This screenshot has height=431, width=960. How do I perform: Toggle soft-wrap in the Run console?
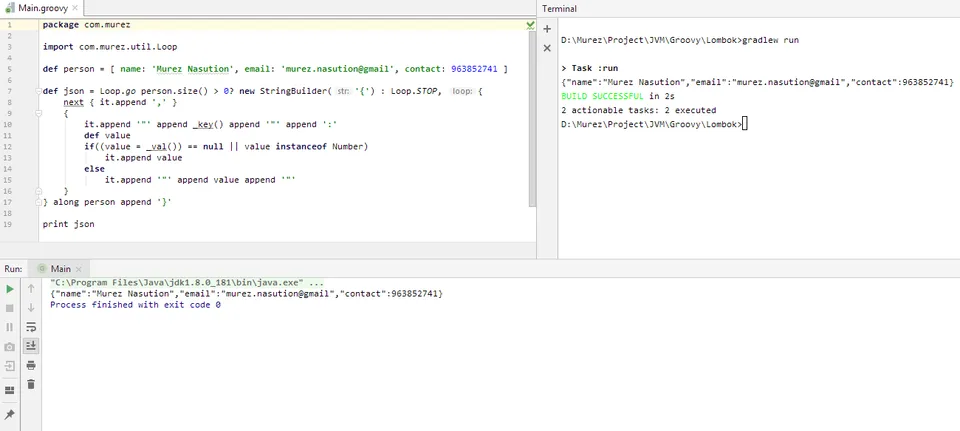(x=31, y=327)
